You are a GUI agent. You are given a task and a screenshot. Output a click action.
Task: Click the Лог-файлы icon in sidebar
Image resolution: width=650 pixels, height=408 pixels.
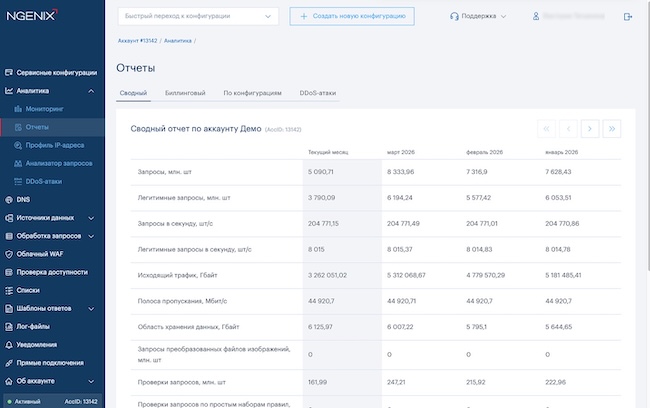[x=9, y=326]
